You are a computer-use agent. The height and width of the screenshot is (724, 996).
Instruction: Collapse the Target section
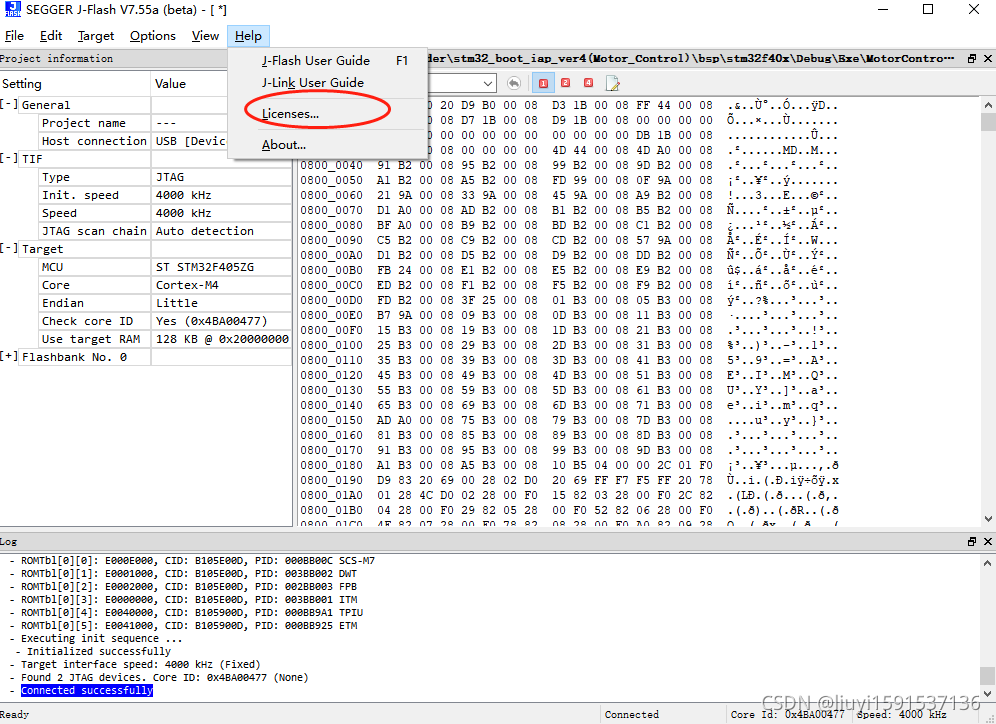click(x=9, y=248)
